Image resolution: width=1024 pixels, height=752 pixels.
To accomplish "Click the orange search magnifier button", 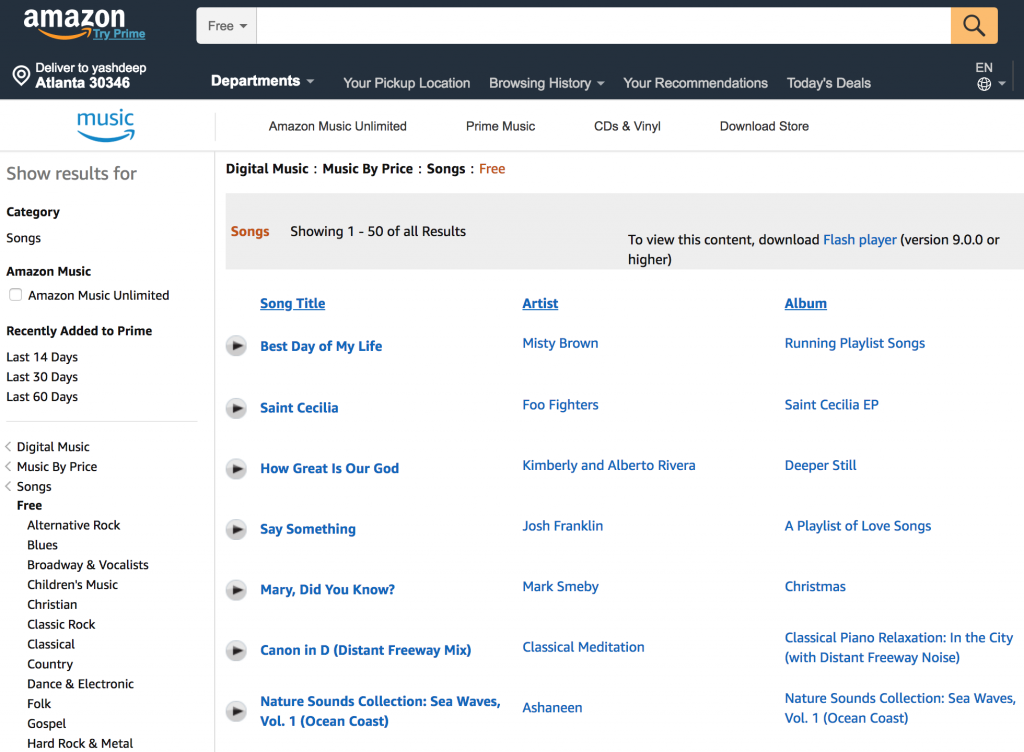I will 974,25.
